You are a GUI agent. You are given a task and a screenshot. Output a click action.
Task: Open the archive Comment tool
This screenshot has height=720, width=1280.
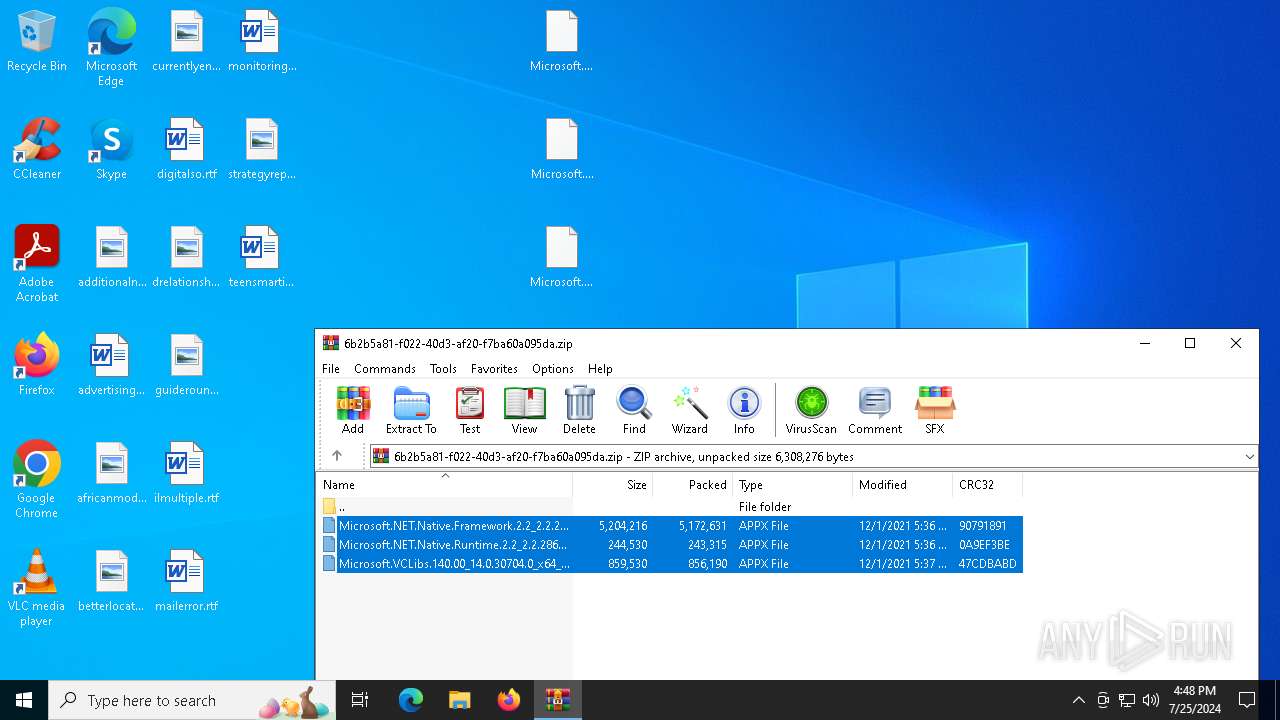(875, 410)
